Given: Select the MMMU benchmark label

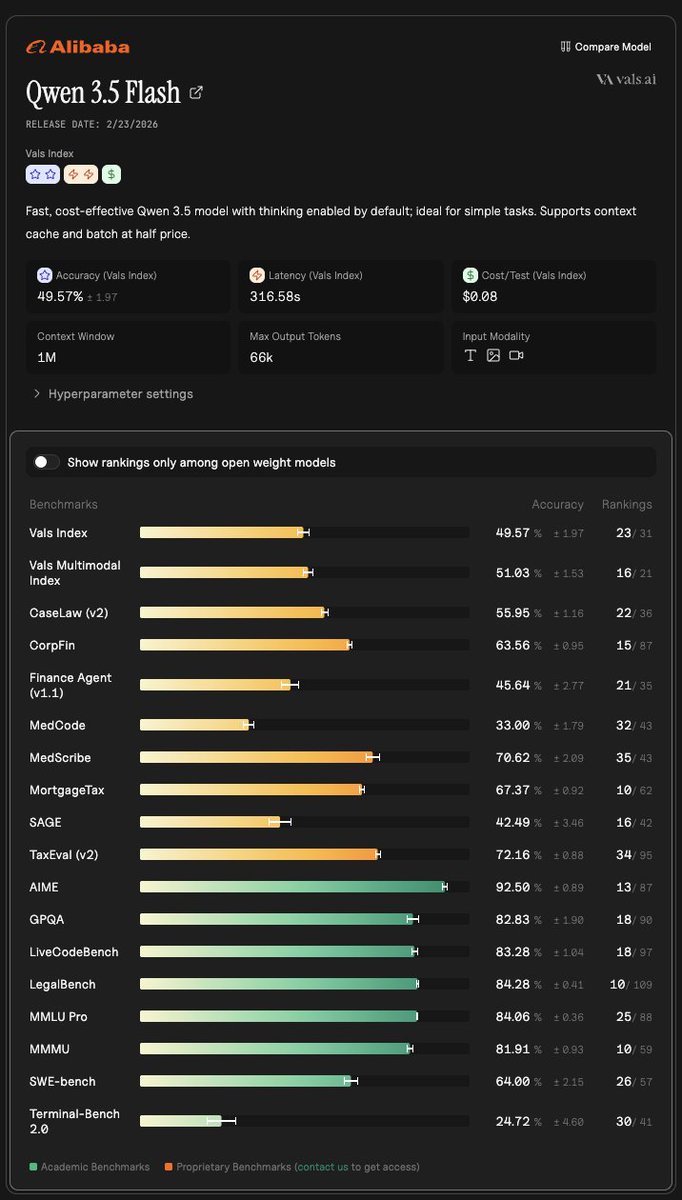Looking at the screenshot, I should [x=49, y=1049].
